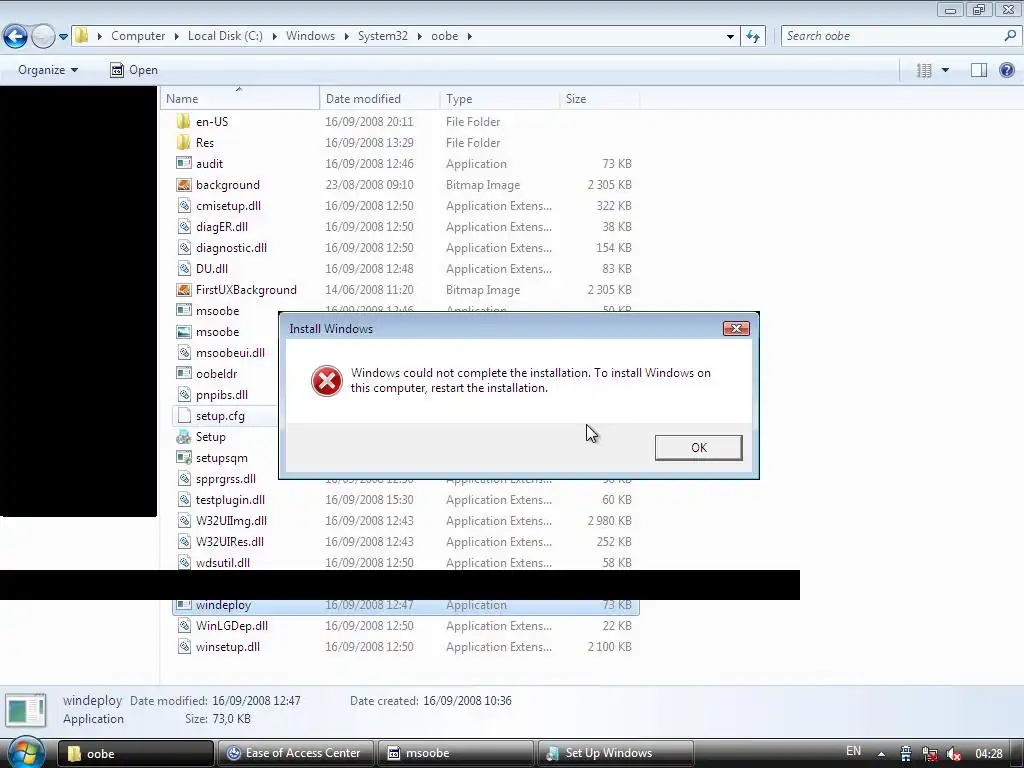Click the network tray icon

click(x=930, y=754)
